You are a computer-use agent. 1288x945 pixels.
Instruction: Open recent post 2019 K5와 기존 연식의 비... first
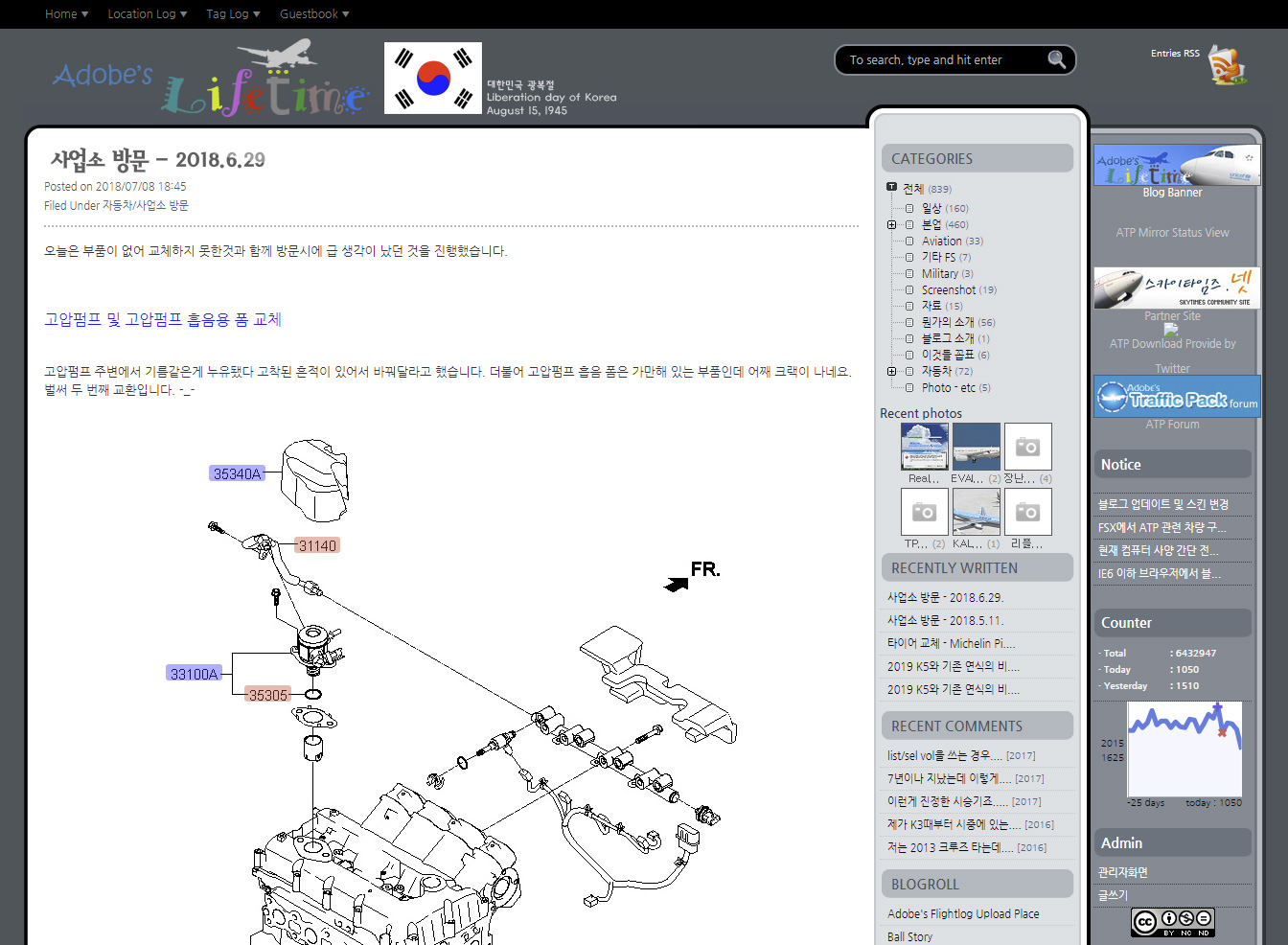coord(953,666)
